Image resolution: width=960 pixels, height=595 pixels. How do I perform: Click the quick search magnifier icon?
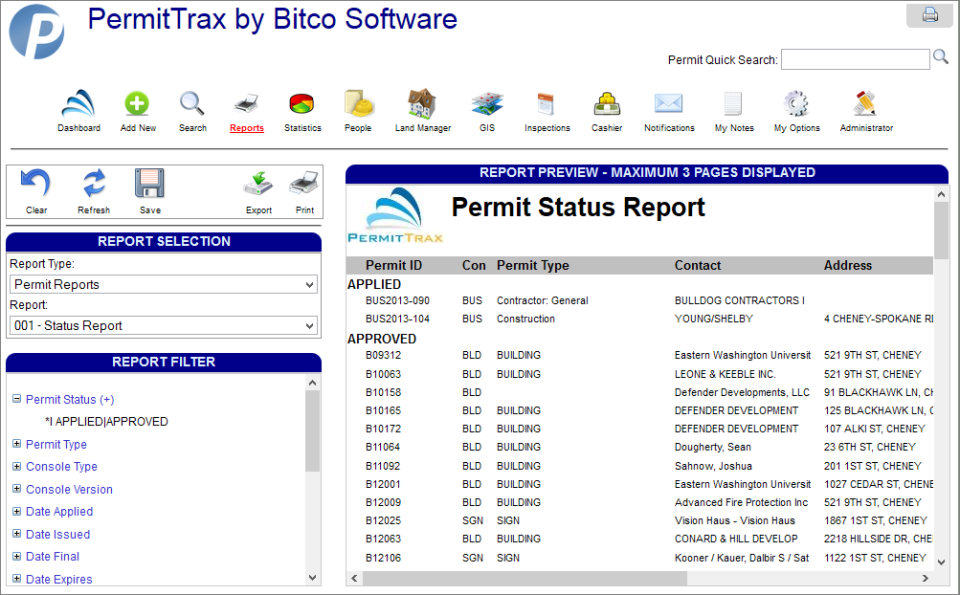click(940, 58)
